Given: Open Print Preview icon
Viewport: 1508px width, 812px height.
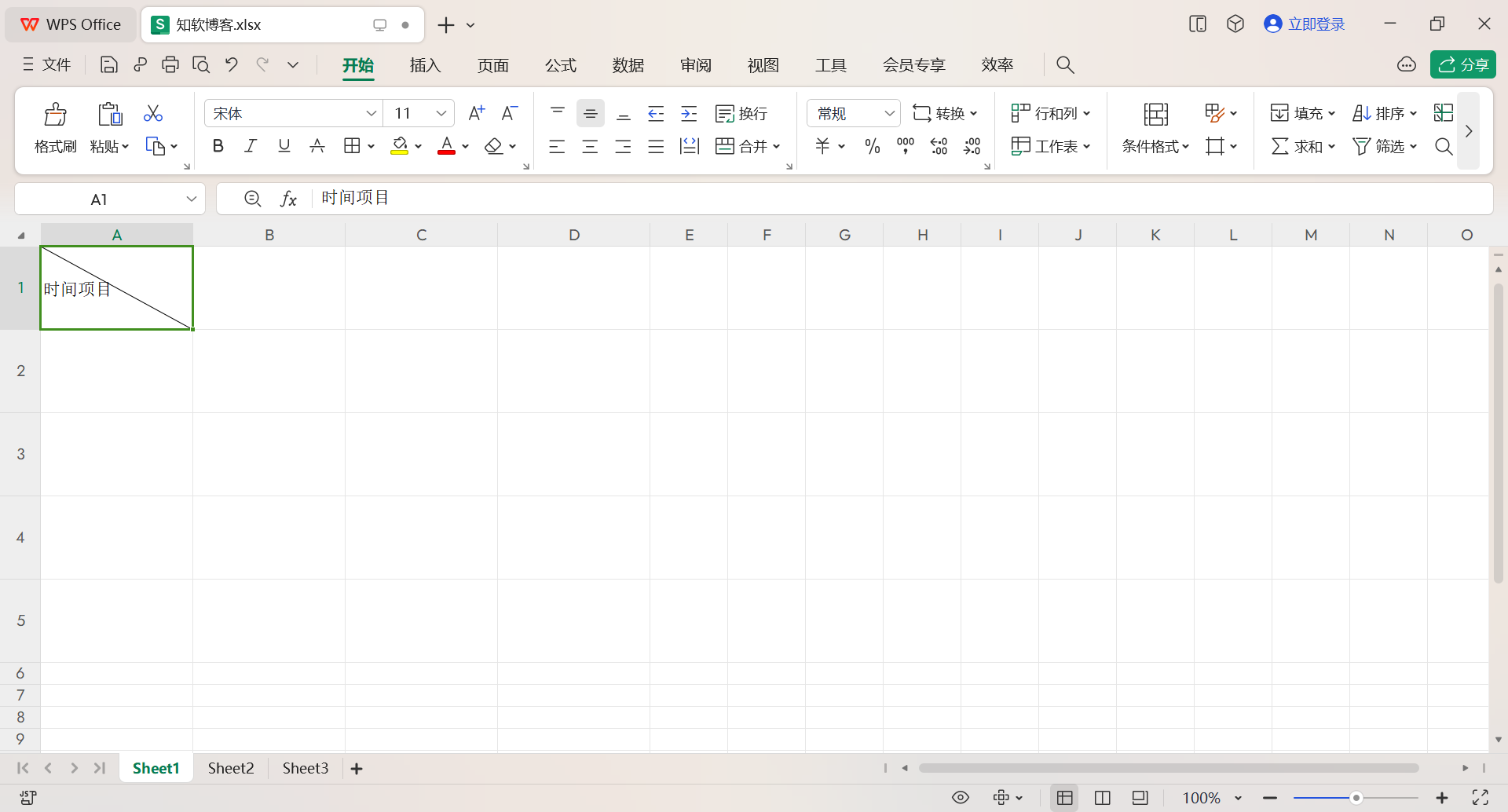Looking at the screenshot, I should [201, 64].
